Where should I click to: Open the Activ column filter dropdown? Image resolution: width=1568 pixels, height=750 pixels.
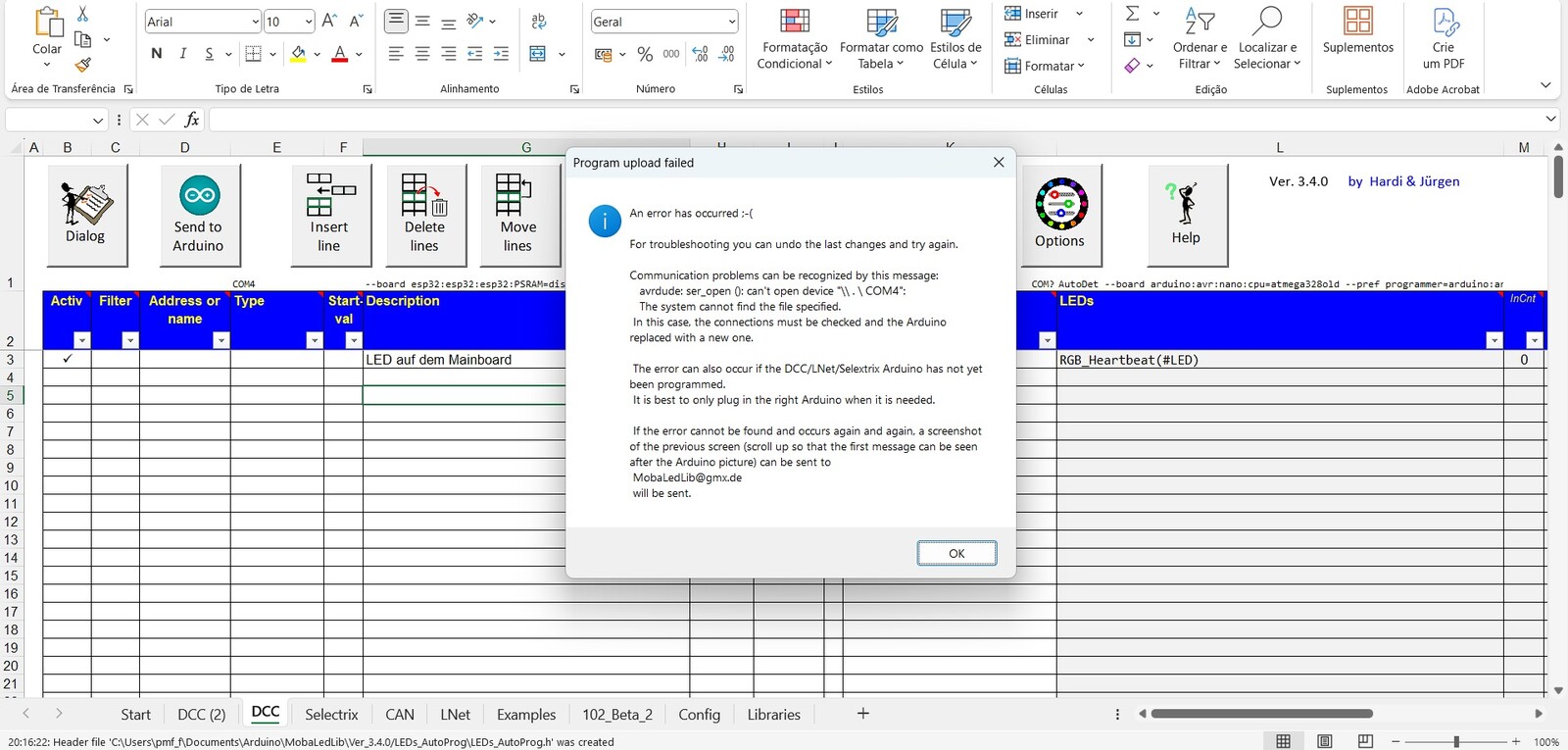point(81,340)
